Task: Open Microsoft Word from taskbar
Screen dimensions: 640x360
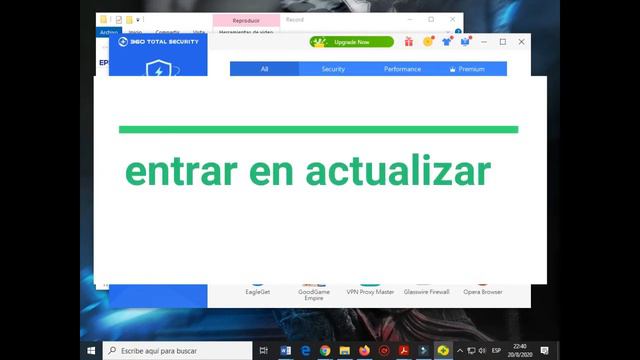Action: (285, 351)
